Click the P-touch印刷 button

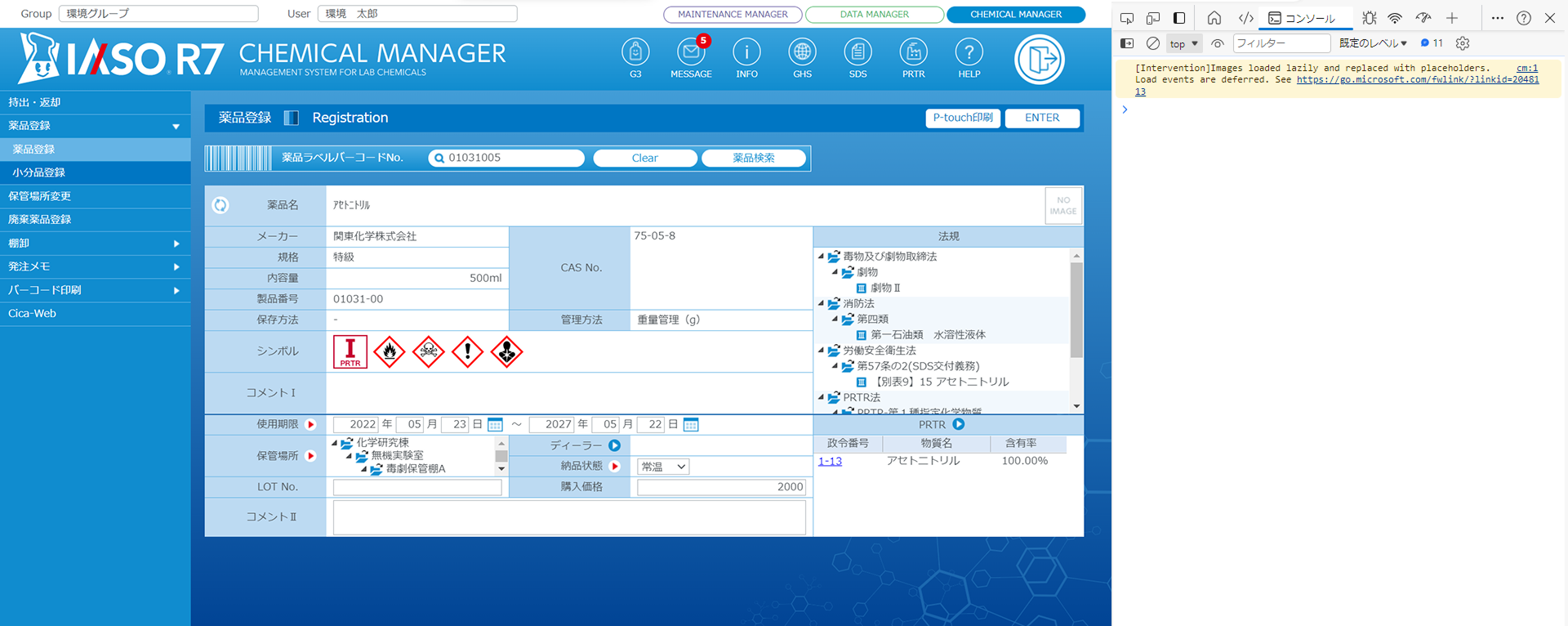coord(963,118)
